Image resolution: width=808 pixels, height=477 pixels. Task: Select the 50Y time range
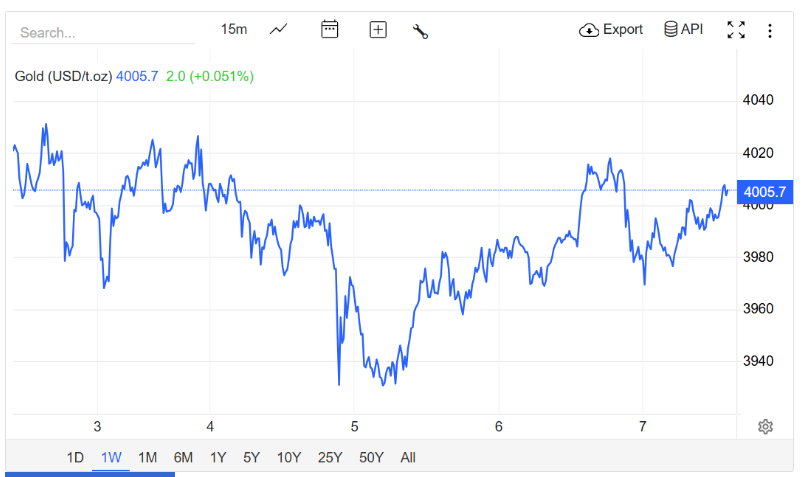371,458
